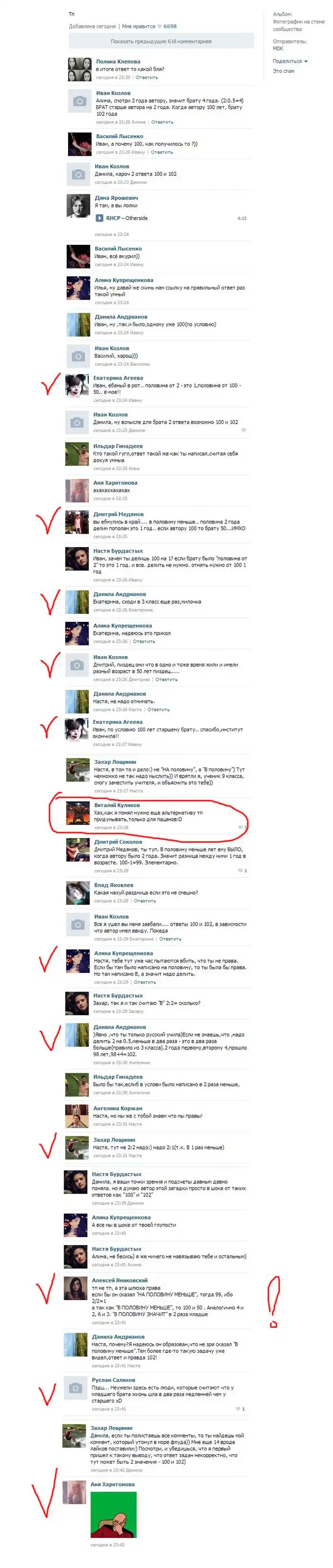Expand the Поделиться dropdown
The width and height of the screenshot is (333, 1568).
(290, 61)
